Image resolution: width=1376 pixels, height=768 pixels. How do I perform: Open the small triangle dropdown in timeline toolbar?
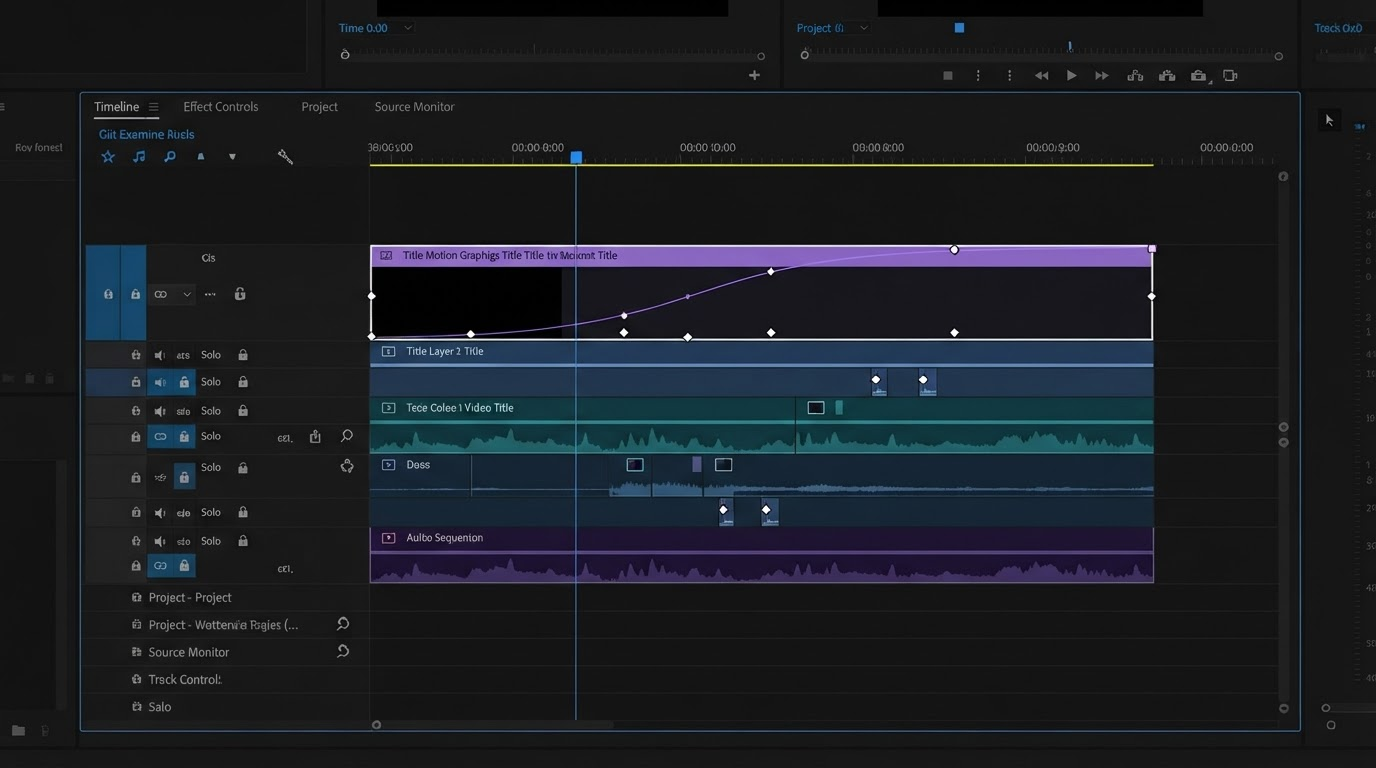[x=232, y=157]
